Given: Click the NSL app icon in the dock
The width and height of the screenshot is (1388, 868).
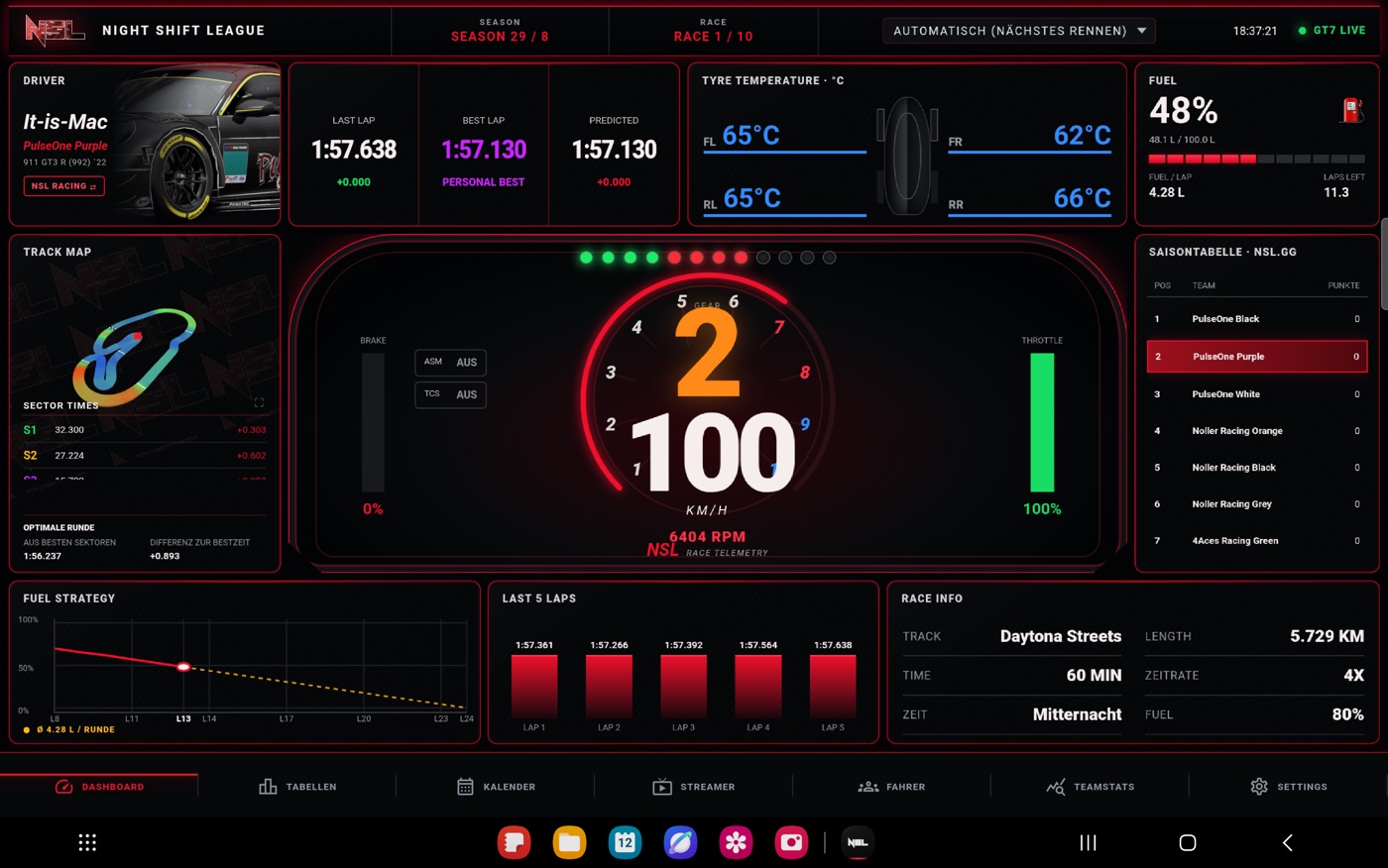Looking at the screenshot, I should [858, 842].
